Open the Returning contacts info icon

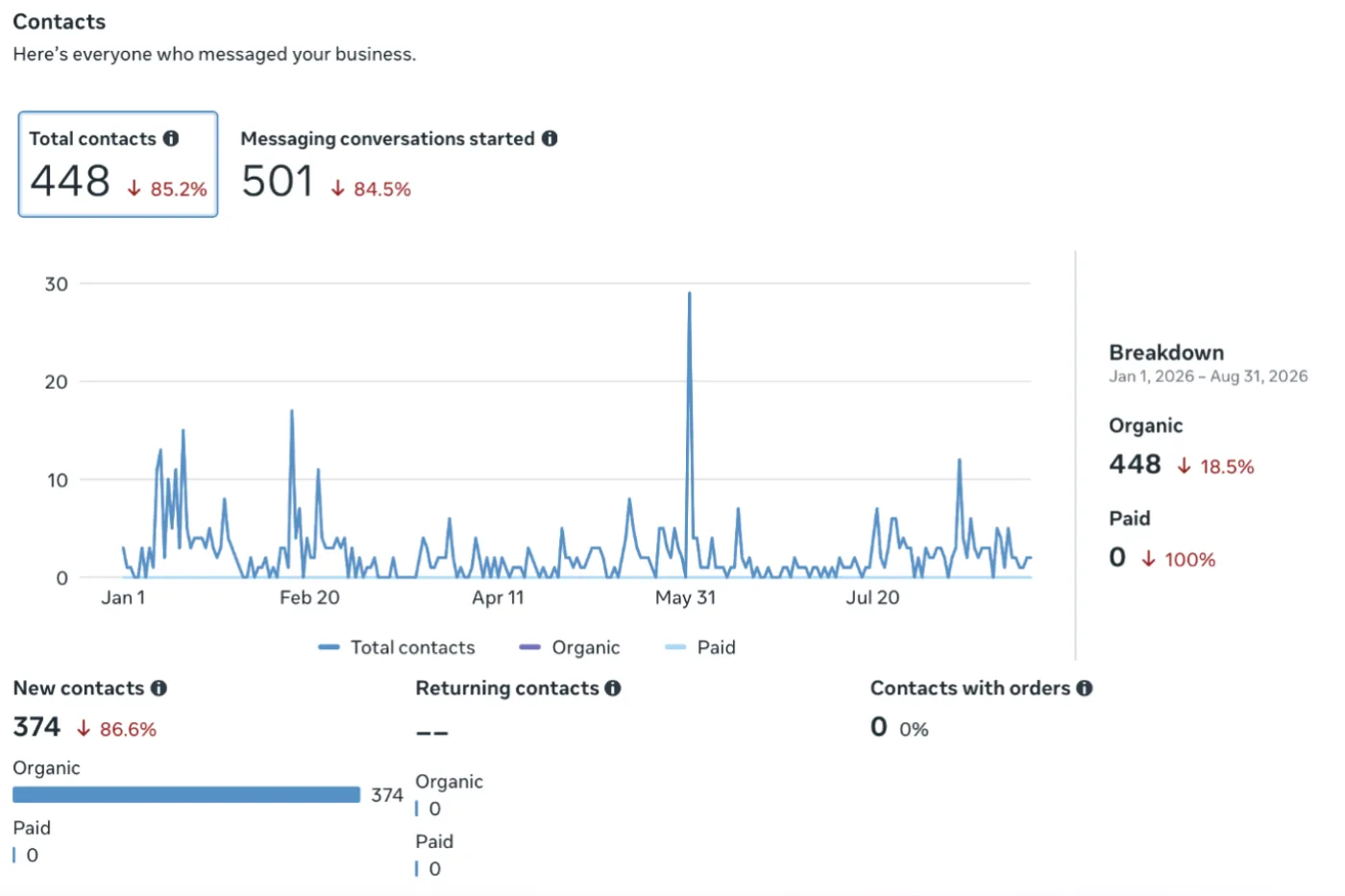click(x=613, y=688)
